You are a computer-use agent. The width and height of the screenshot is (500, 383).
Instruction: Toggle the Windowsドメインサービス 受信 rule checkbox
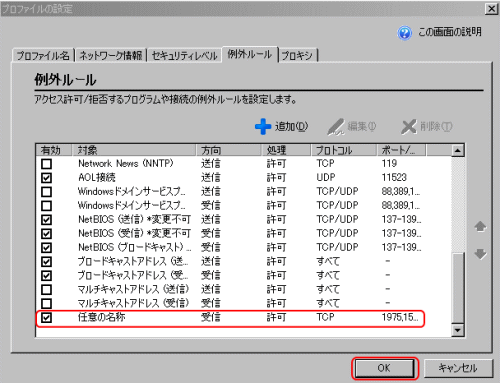[x=47, y=206]
